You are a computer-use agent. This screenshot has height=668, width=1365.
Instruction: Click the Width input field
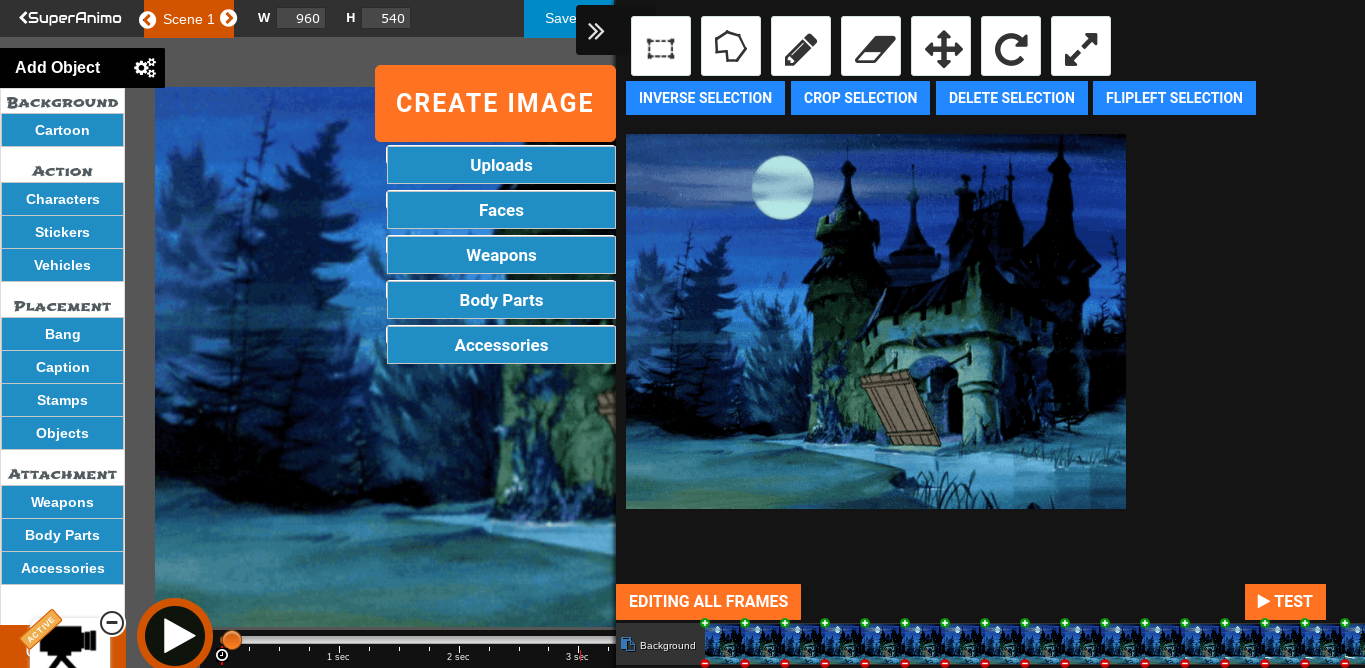pyautogui.click(x=301, y=18)
